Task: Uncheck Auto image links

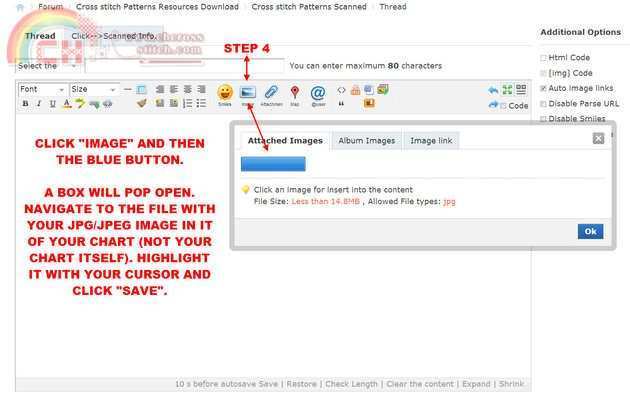Action: pyautogui.click(x=543, y=88)
